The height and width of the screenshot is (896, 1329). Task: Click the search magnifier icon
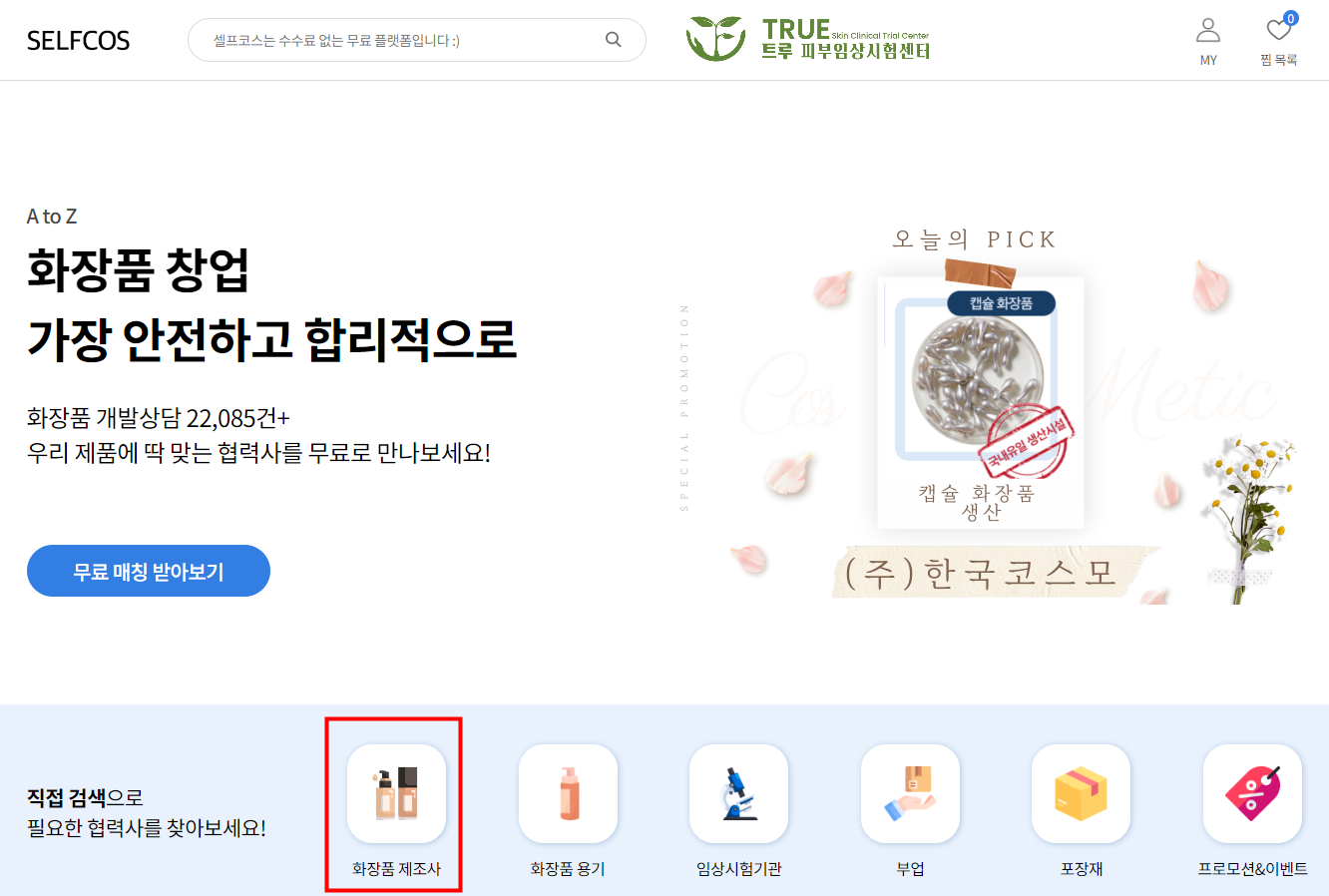click(614, 40)
